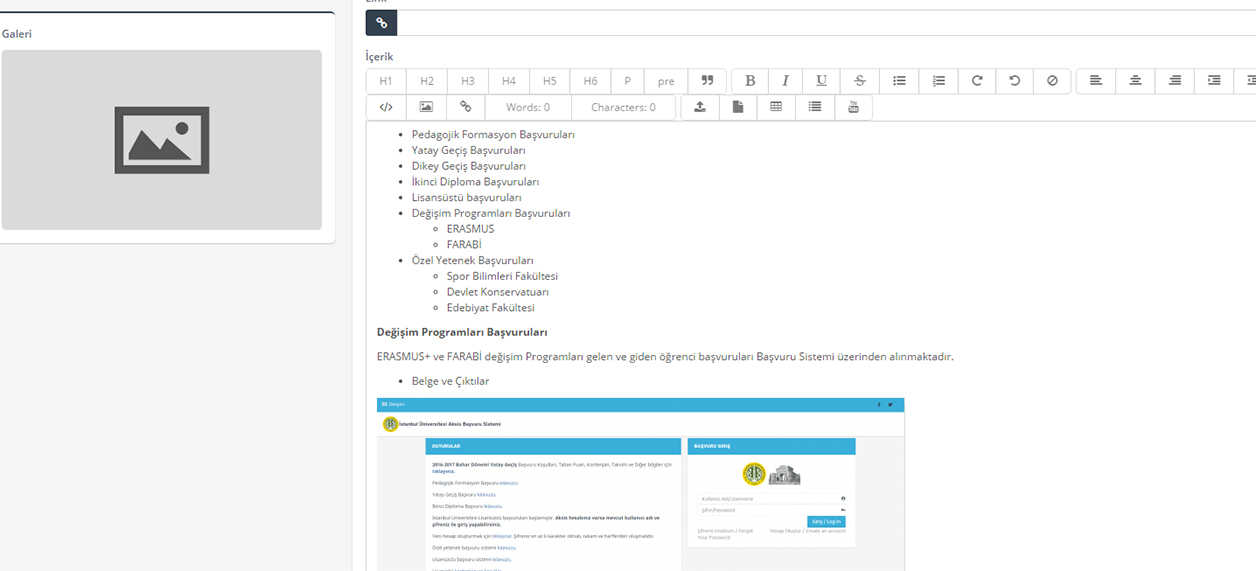The width and height of the screenshot is (1256, 571).
Task: Align text center
Action: (x=1135, y=81)
